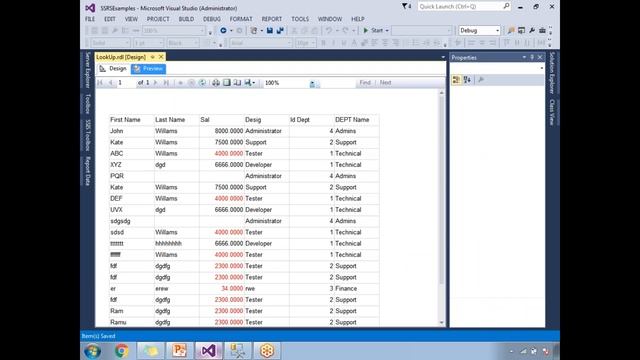This screenshot has height=360, width=640.
Task: Open Properties window position dropdown arrow
Action: point(524,58)
